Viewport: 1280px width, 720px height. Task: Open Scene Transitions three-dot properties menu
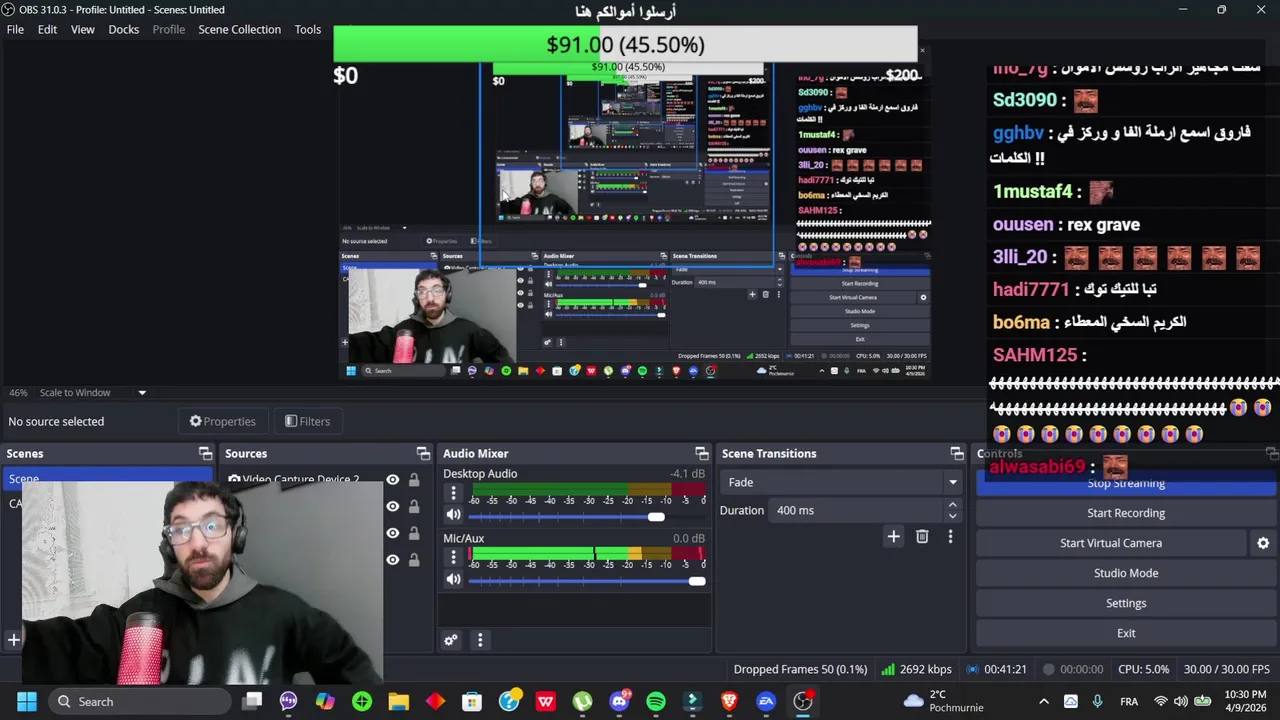pyautogui.click(x=950, y=537)
